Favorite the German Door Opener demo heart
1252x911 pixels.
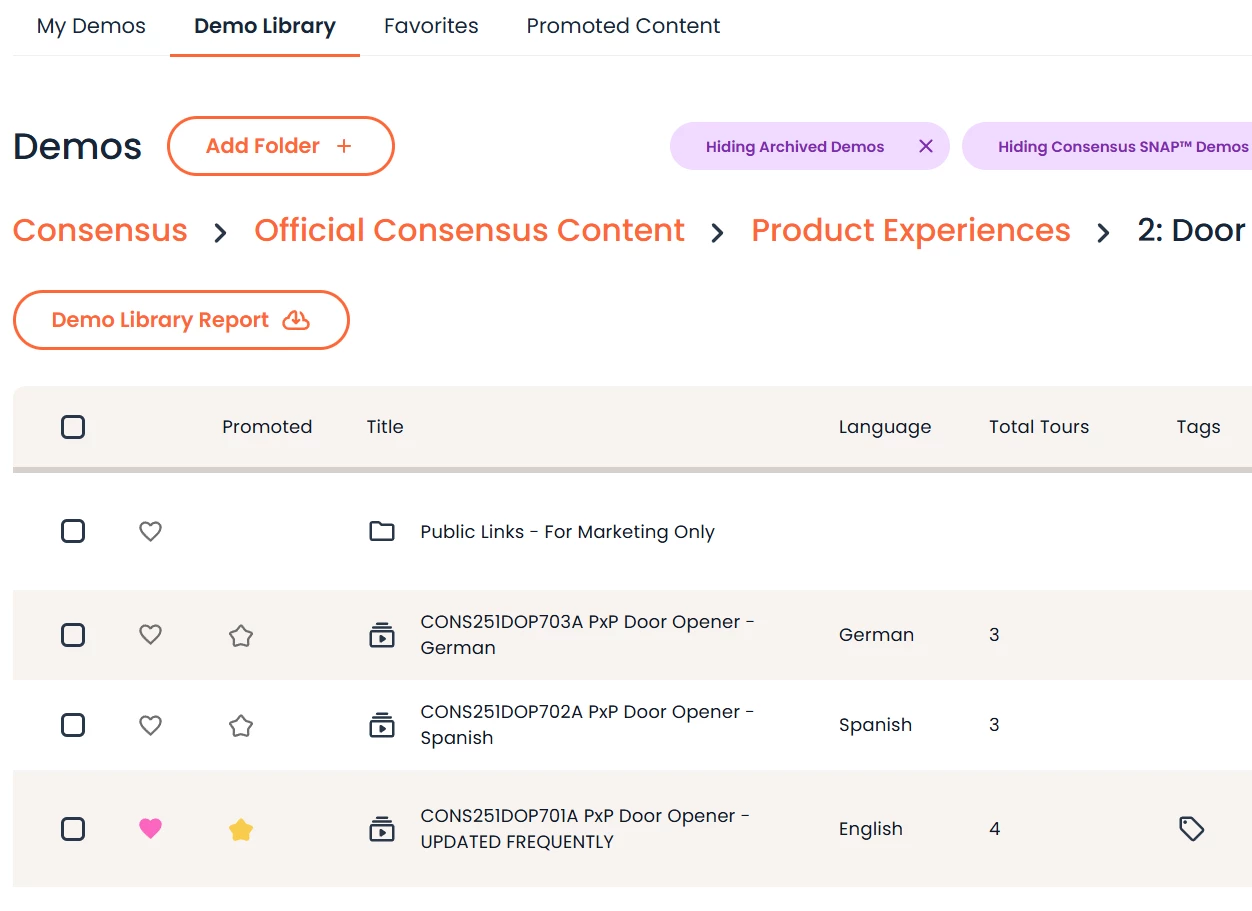[x=150, y=634]
